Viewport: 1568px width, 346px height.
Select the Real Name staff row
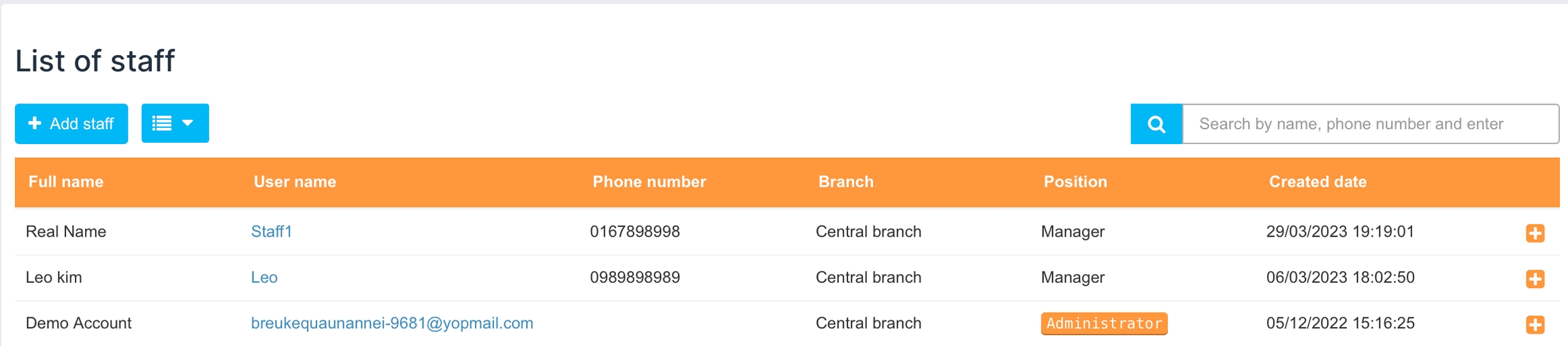(66, 232)
